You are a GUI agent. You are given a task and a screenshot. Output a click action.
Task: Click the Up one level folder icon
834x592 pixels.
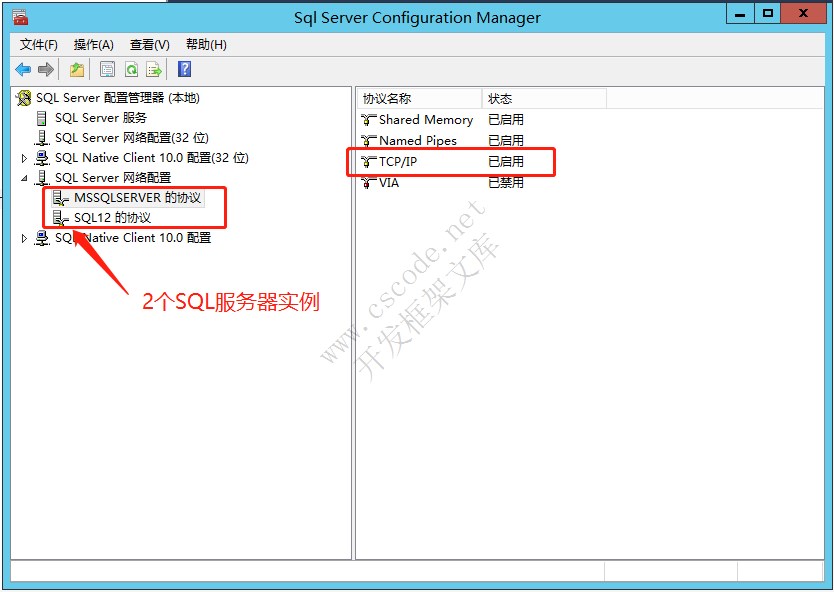pos(77,69)
